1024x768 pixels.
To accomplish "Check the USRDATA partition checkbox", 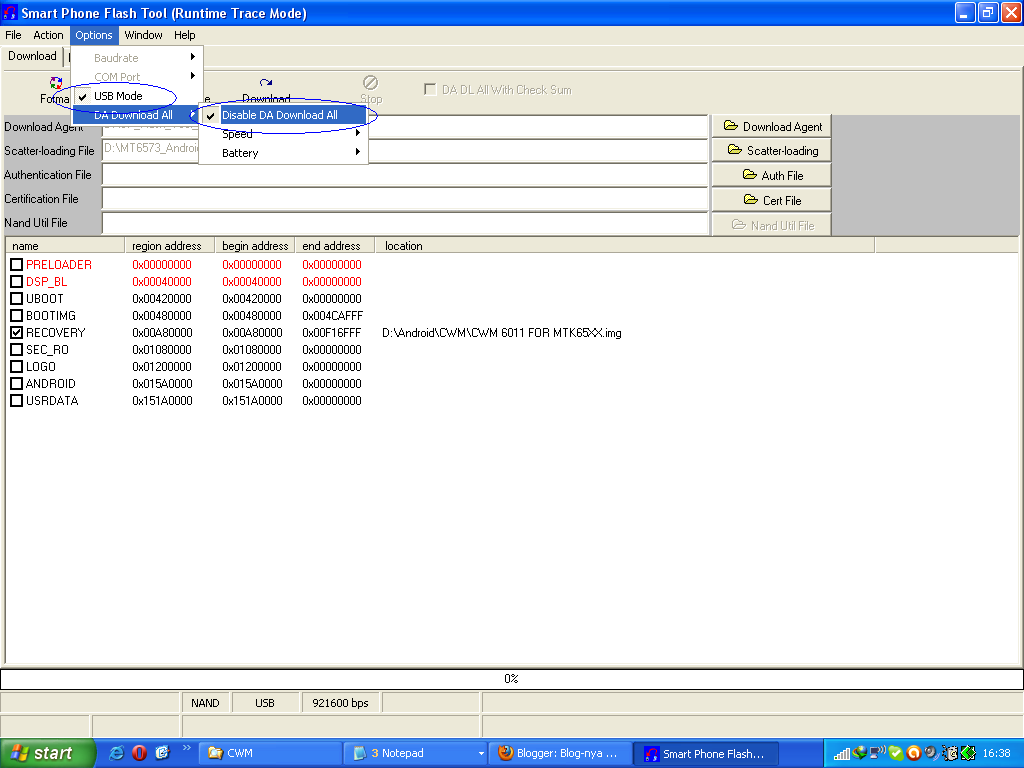I will [16, 400].
